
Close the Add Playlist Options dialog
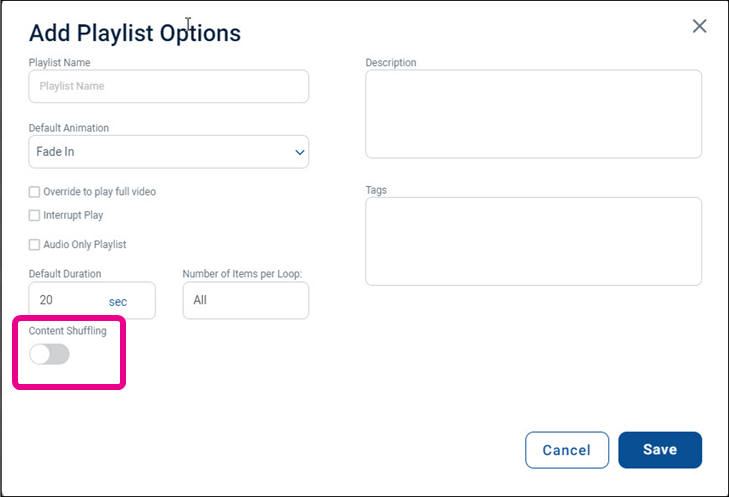(699, 26)
